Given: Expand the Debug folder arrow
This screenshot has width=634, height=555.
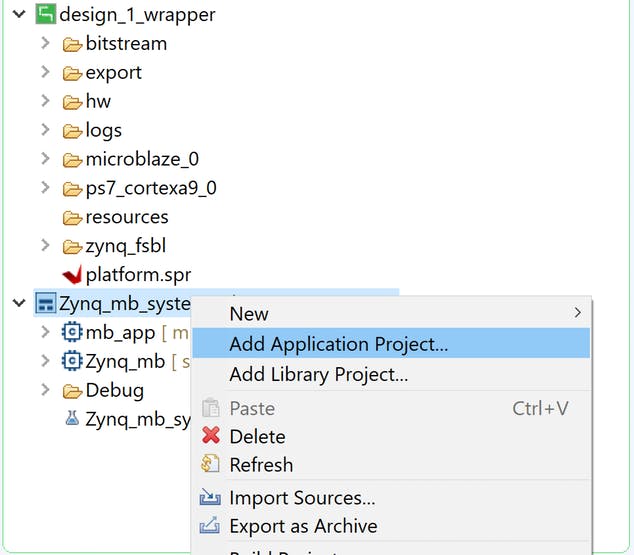Looking at the screenshot, I should click(45, 390).
